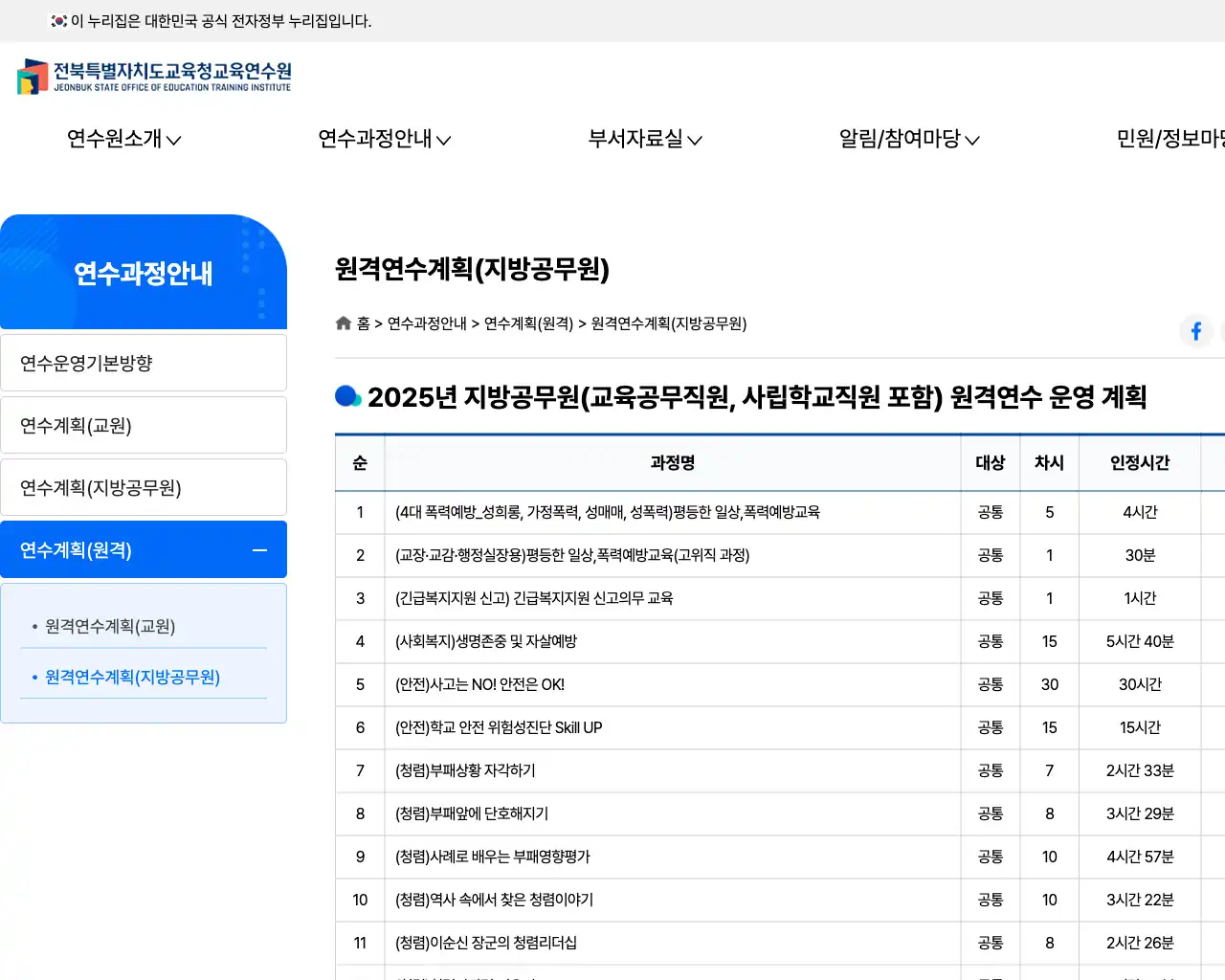Image resolution: width=1225 pixels, height=980 pixels.
Task: Click course 긴급복지지원 신고의무 교육
Action: click(534, 598)
